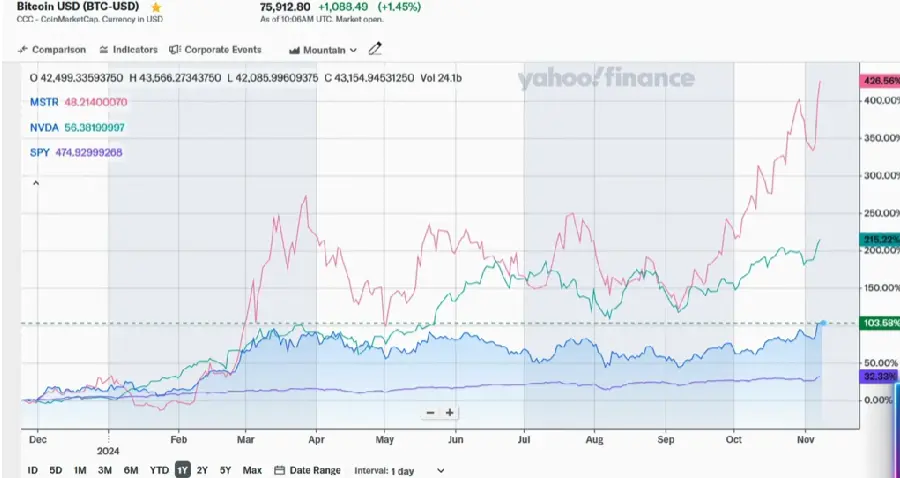Star Bitcoin USD as a favorite
Screen dimensions: 900x478
pos(156,7)
